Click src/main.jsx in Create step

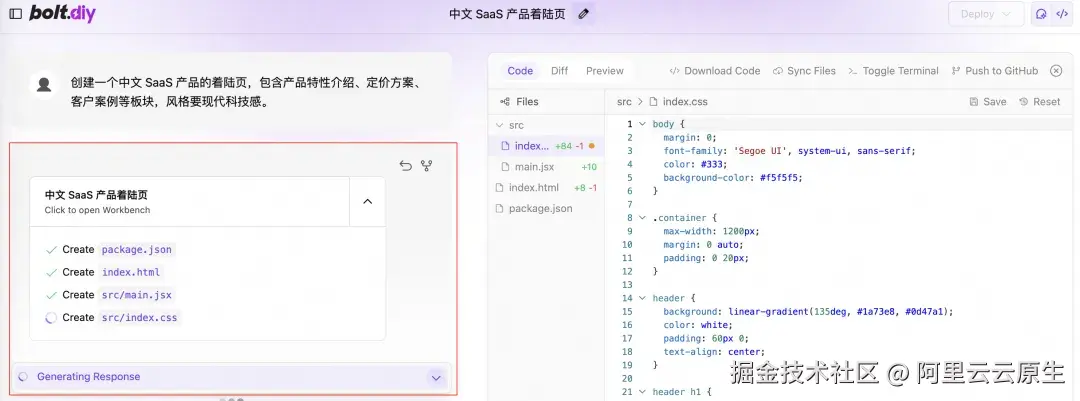(x=136, y=295)
